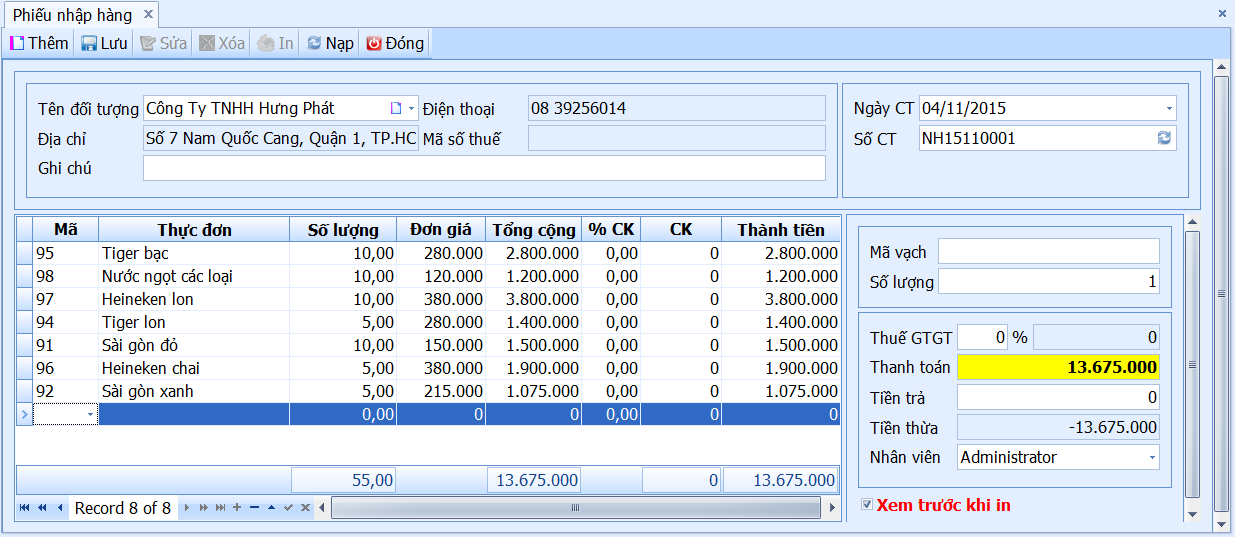Print with the In toolbar button
The height and width of the screenshot is (537, 1235).
[x=276, y=43]
